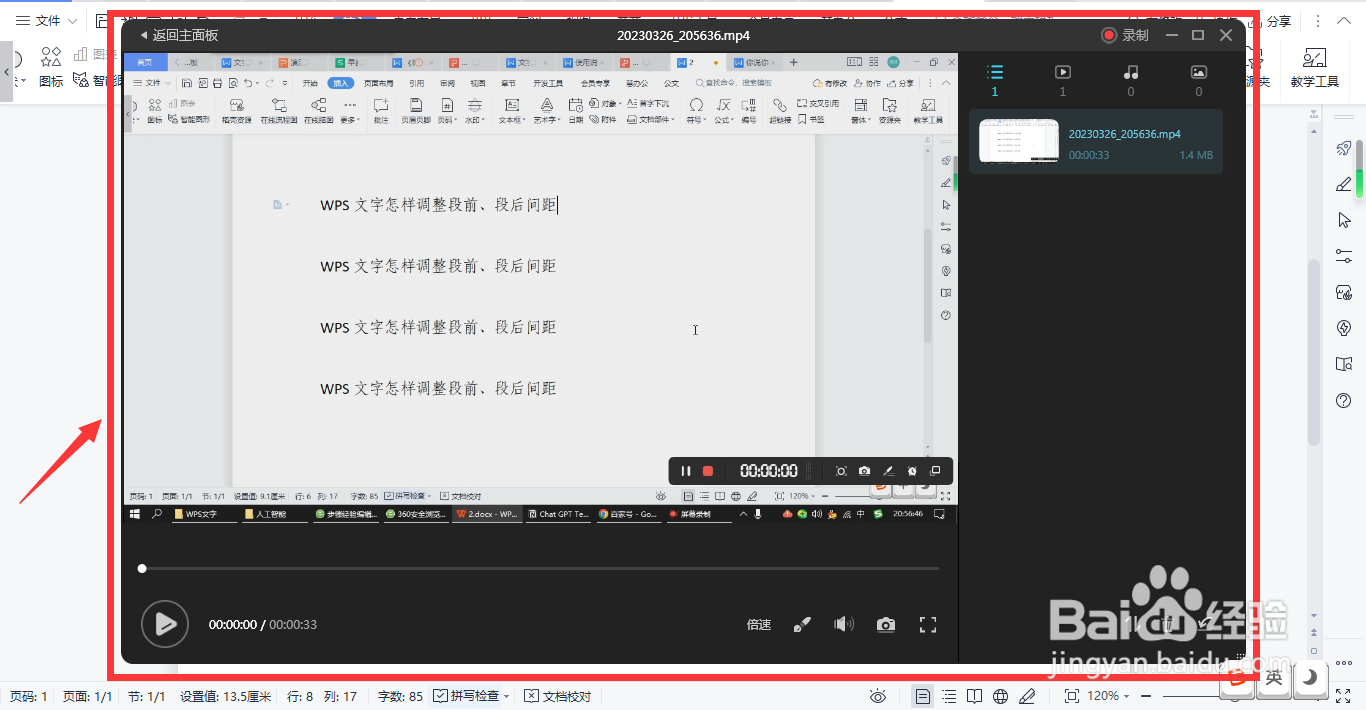Toggle eye protection mode in WPS status bar
Image resolution: width=1366 pixels, height=710 pixels.
[x=878, y=696]
